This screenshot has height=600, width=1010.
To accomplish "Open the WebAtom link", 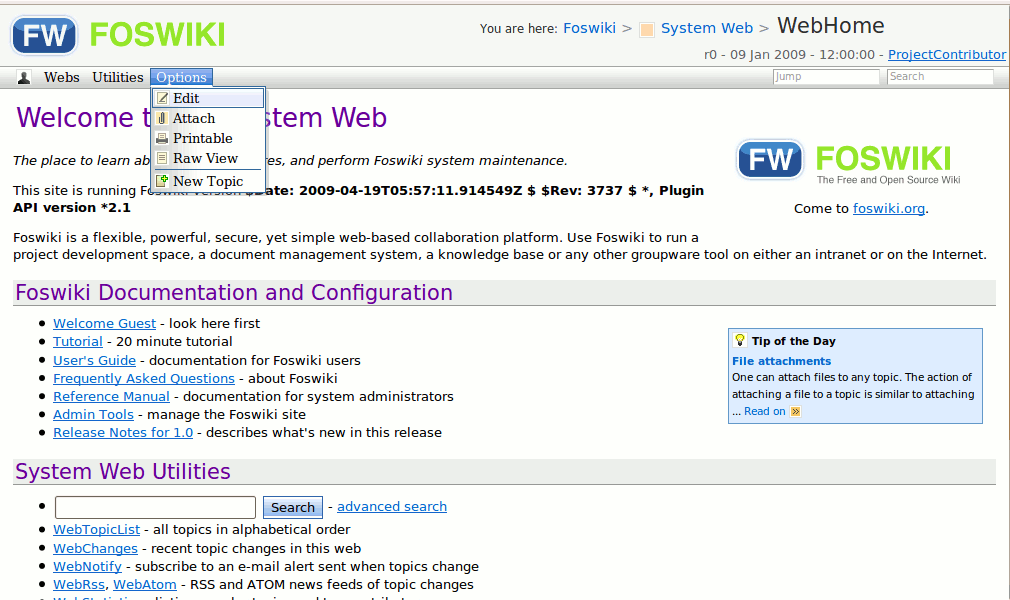I will coord(145,585).
